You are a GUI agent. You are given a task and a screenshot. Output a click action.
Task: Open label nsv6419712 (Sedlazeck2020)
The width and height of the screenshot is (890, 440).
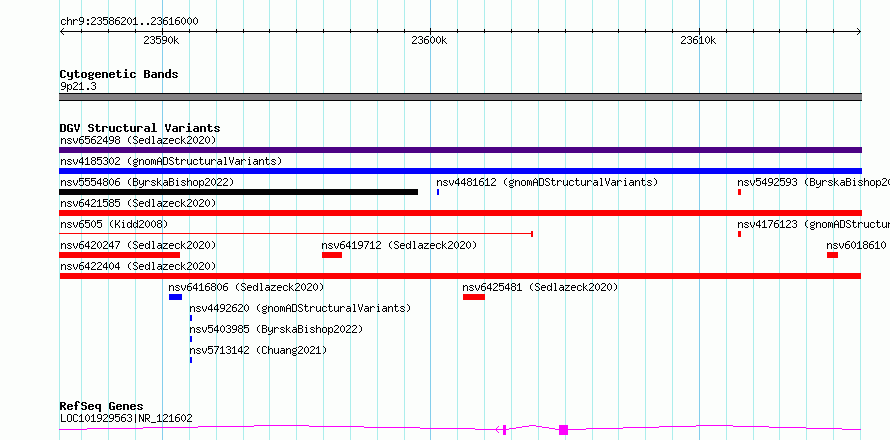[399, 245]
